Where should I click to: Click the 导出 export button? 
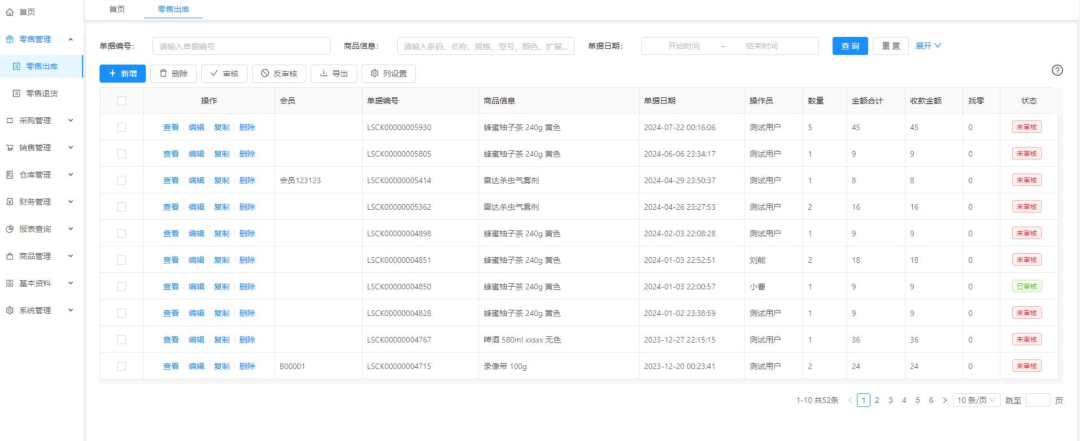point(333,73)
